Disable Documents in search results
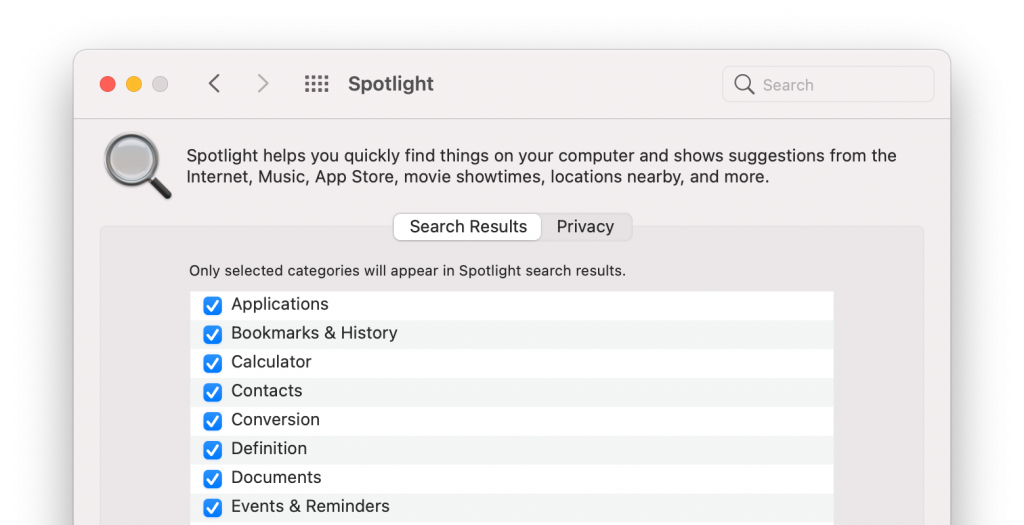Image resolution: width=1024 pixels, height=525 pixels. click(212, 479)
